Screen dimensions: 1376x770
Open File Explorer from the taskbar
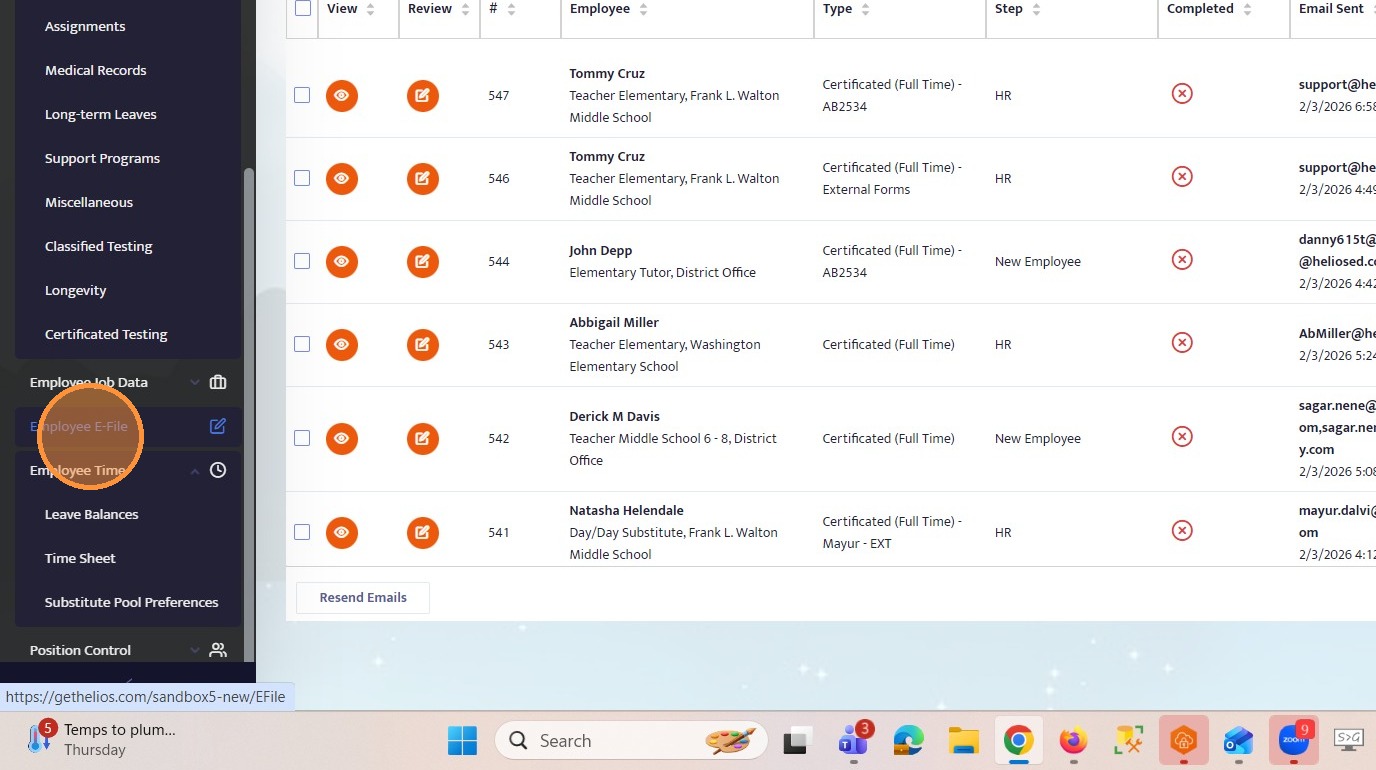pos(963,741)
